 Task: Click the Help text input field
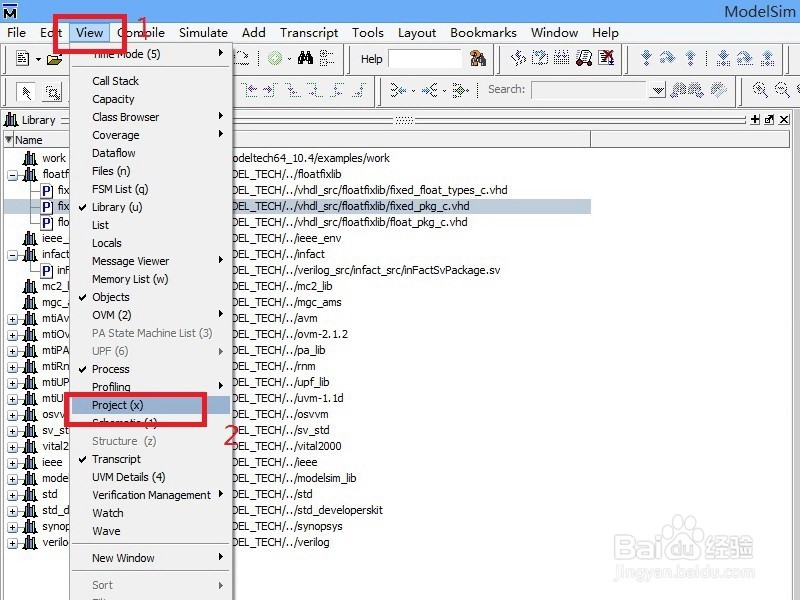coord(425,59)
